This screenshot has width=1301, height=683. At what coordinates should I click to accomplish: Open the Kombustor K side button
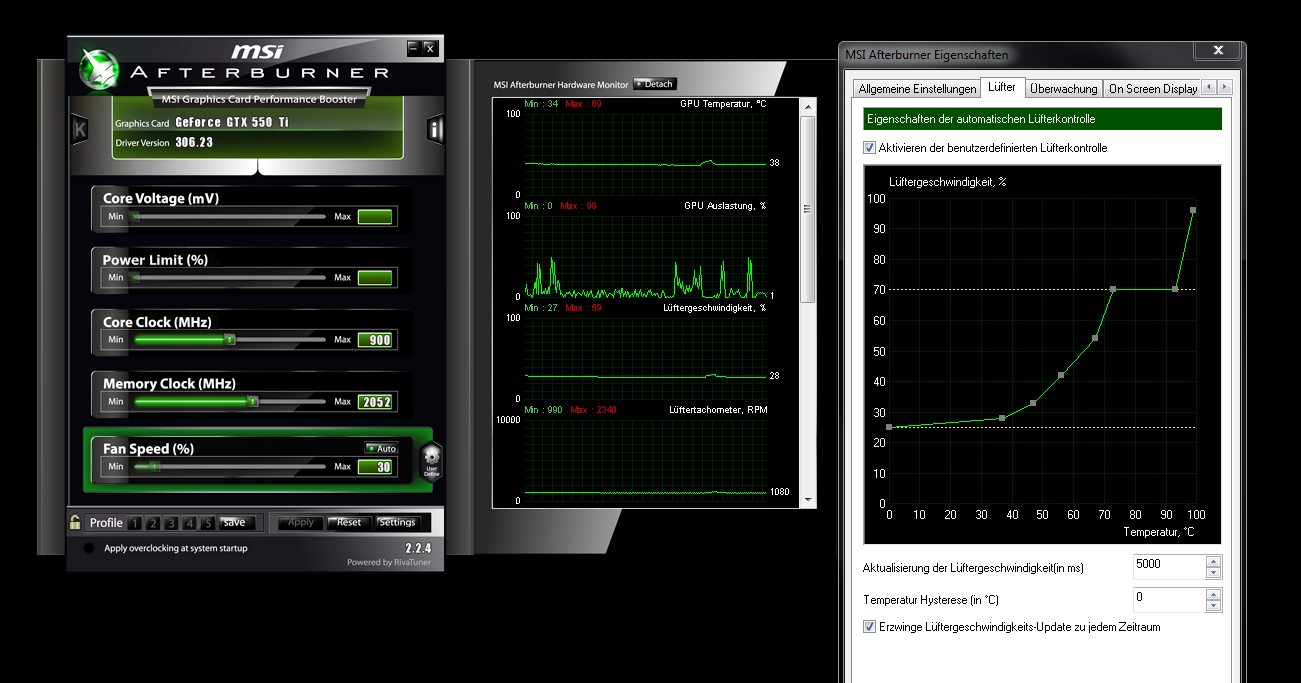tap(80, 130)
